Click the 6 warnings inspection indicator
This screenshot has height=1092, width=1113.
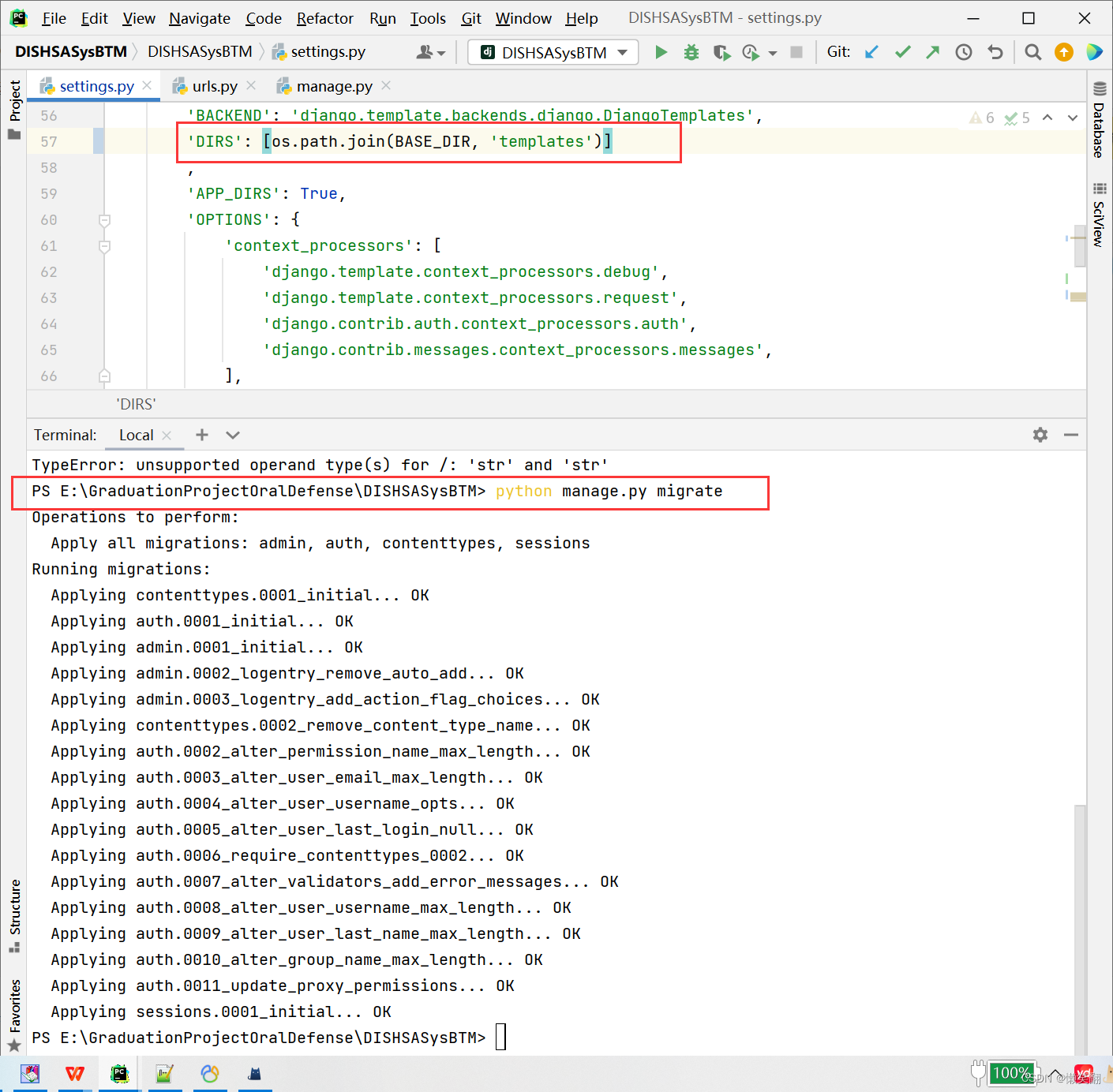coord(982,117)
